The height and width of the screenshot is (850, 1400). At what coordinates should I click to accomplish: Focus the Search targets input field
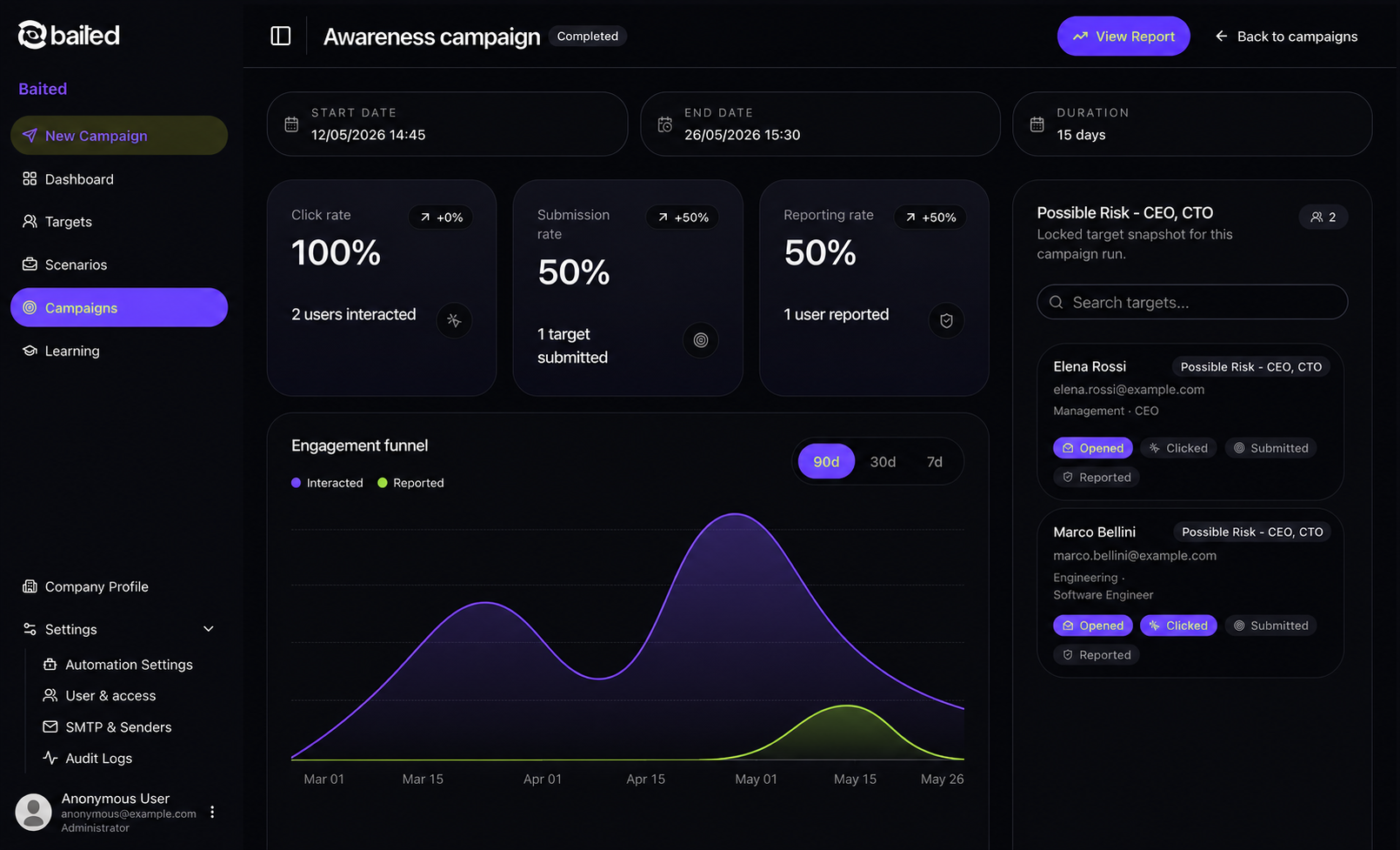coord(1192,302)
